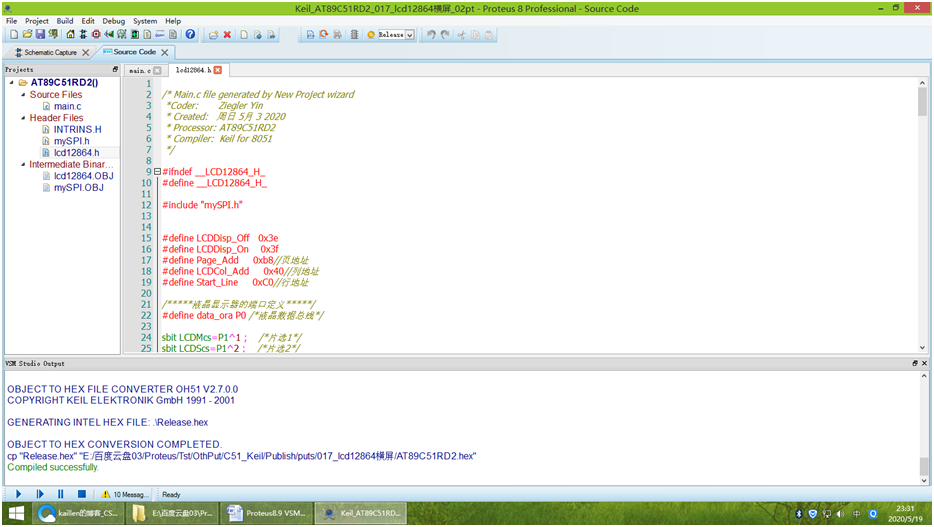Open the Windows Start button
Viewport: 934px width, 527px height.
(16, 513)
